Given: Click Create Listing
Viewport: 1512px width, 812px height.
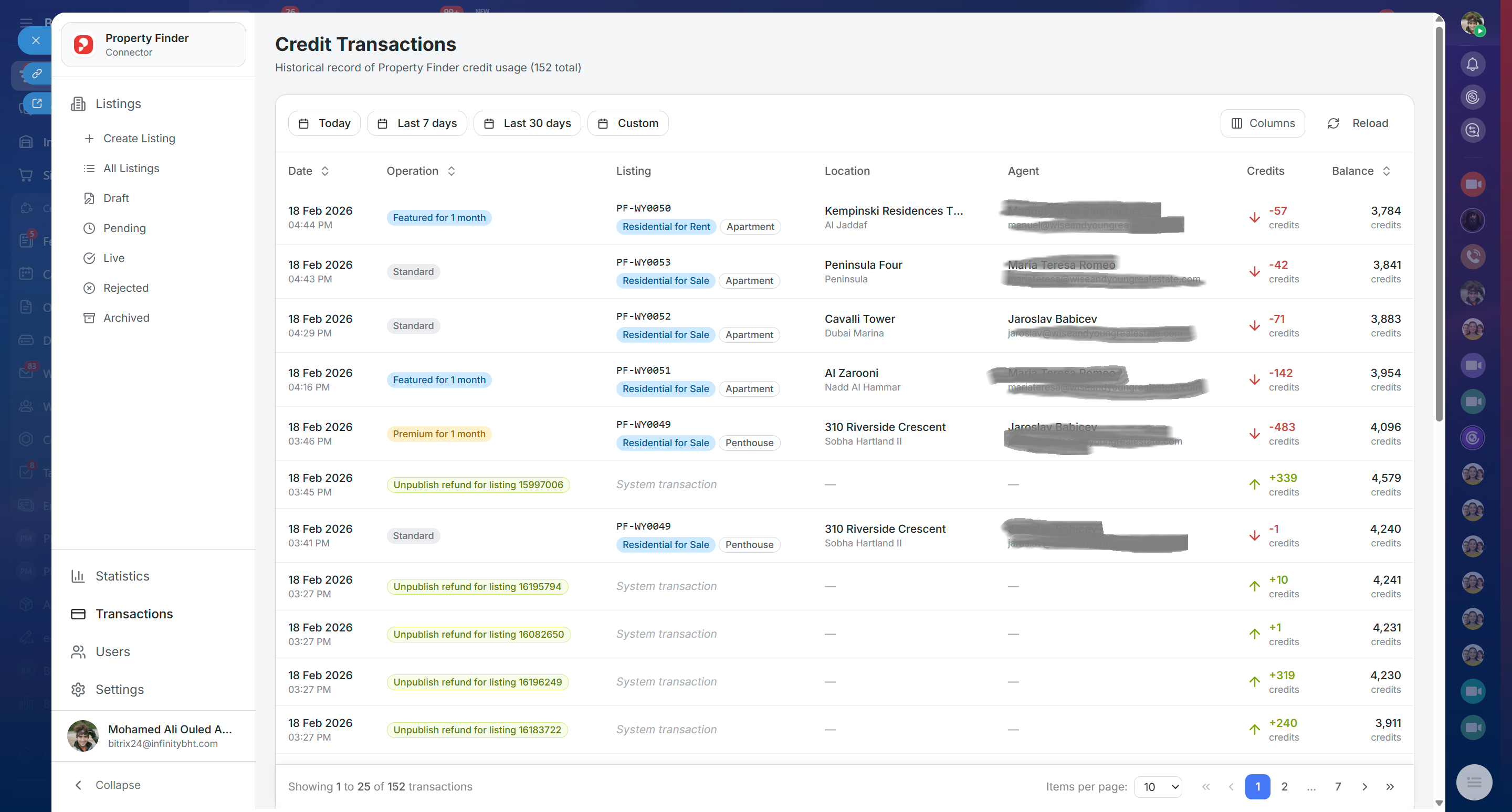Looking at the screenshot, I should [139, 139].
